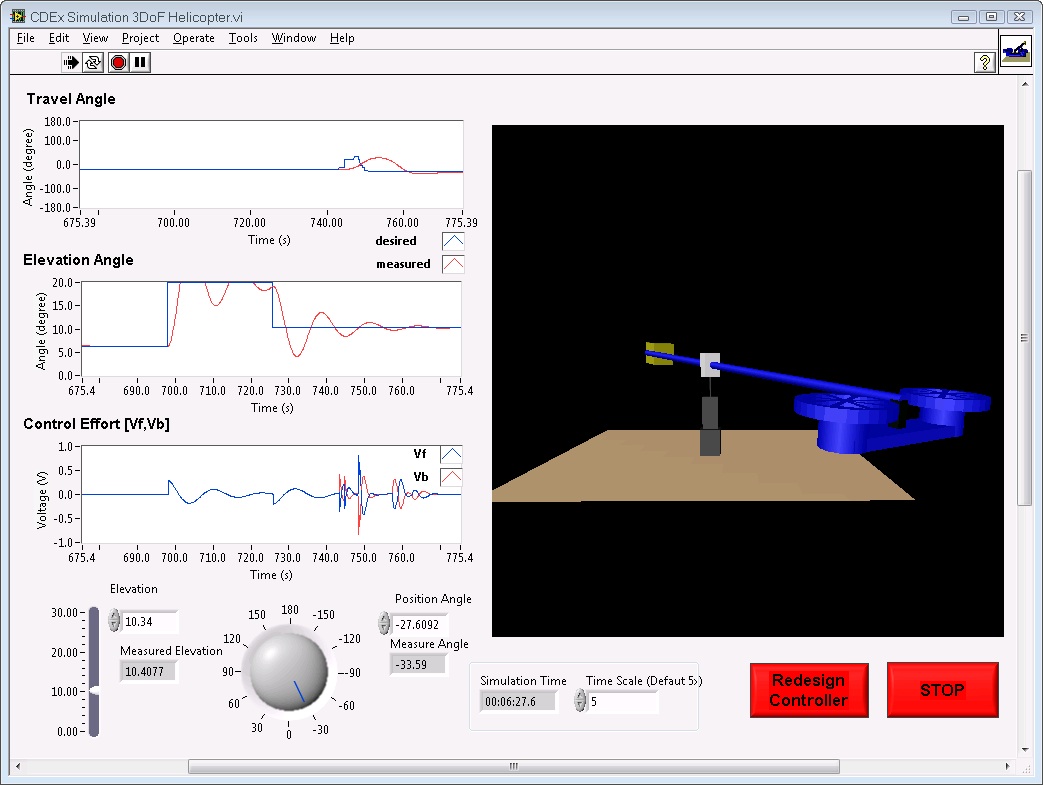Click the Vf plot legend swatch
The image size is (1043, 785).
[451, 455]
